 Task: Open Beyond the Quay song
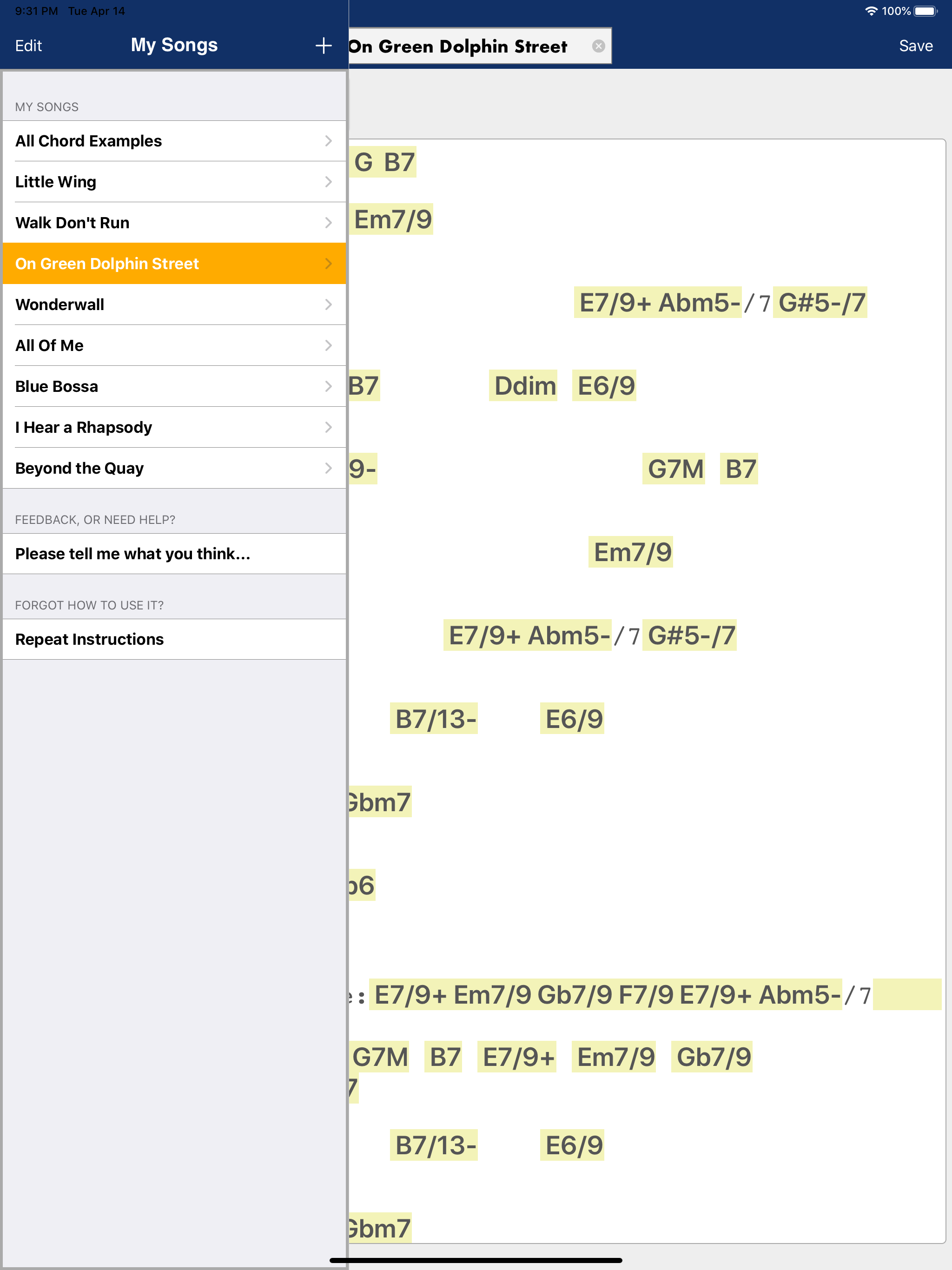coord(174,468)
